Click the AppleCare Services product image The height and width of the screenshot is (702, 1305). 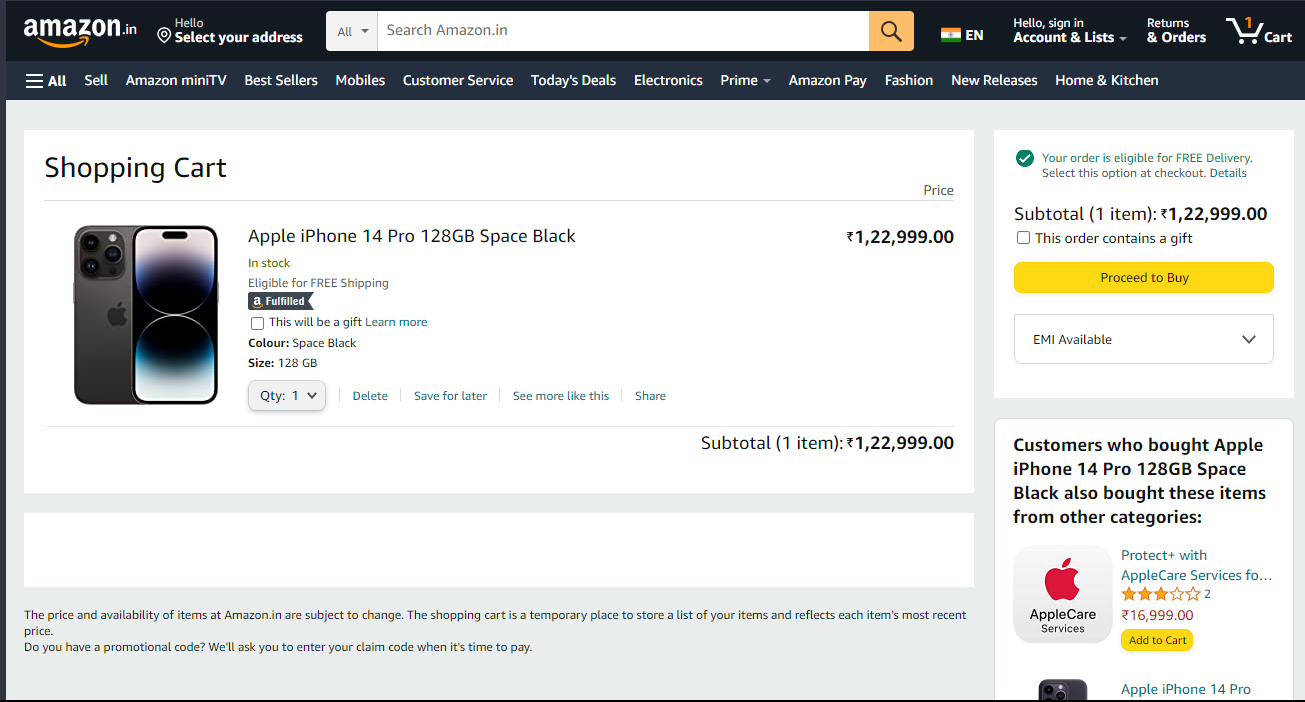click(1062, 594)
